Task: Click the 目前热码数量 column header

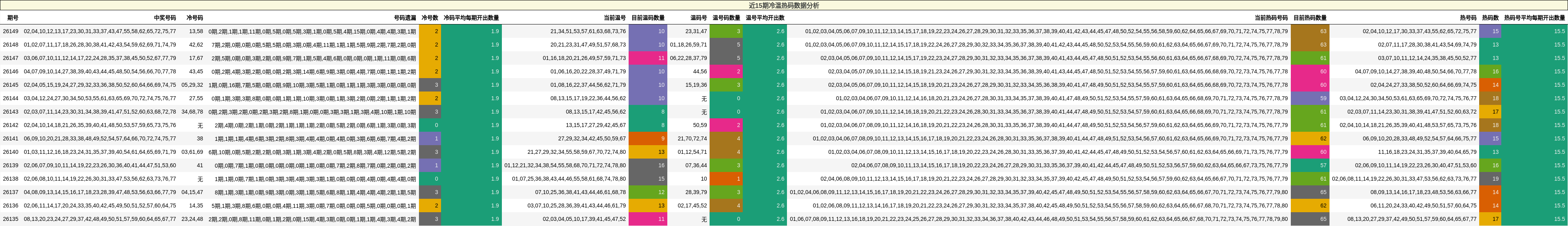Action: [1310, 18]
